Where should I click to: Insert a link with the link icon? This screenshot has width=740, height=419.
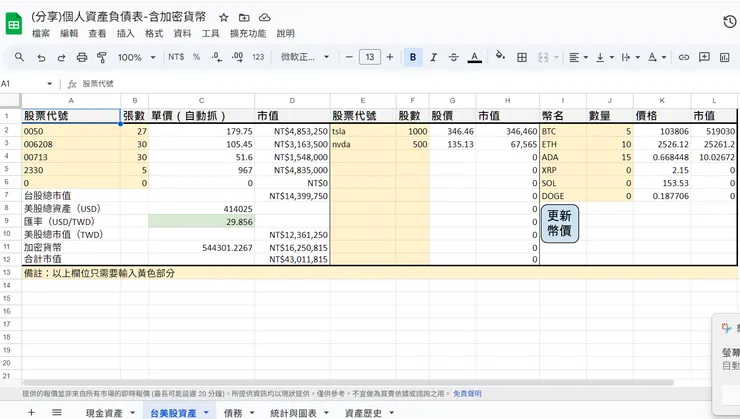tap(684, 57)
